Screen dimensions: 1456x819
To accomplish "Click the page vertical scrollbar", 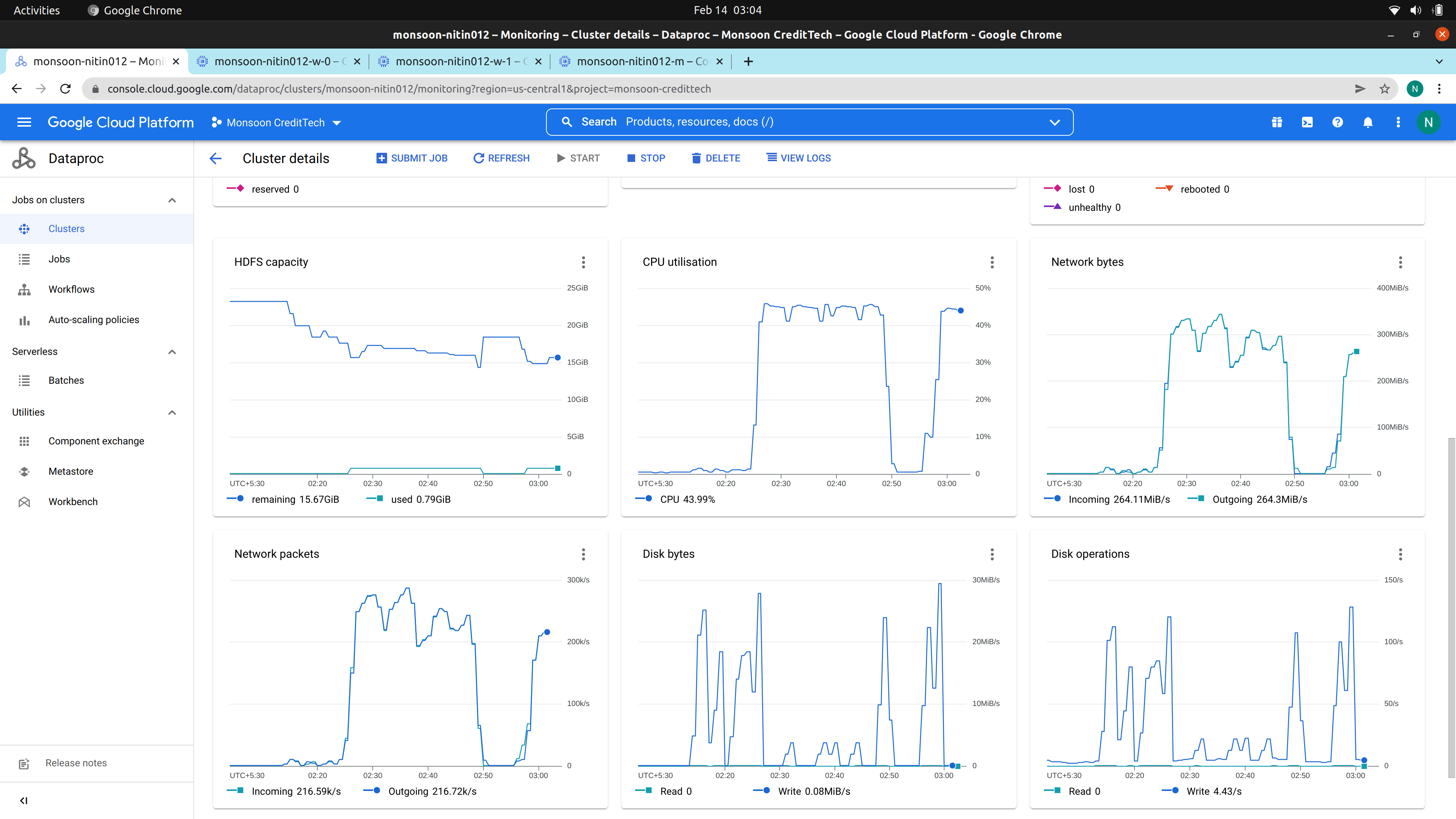I will (1451, 607).
